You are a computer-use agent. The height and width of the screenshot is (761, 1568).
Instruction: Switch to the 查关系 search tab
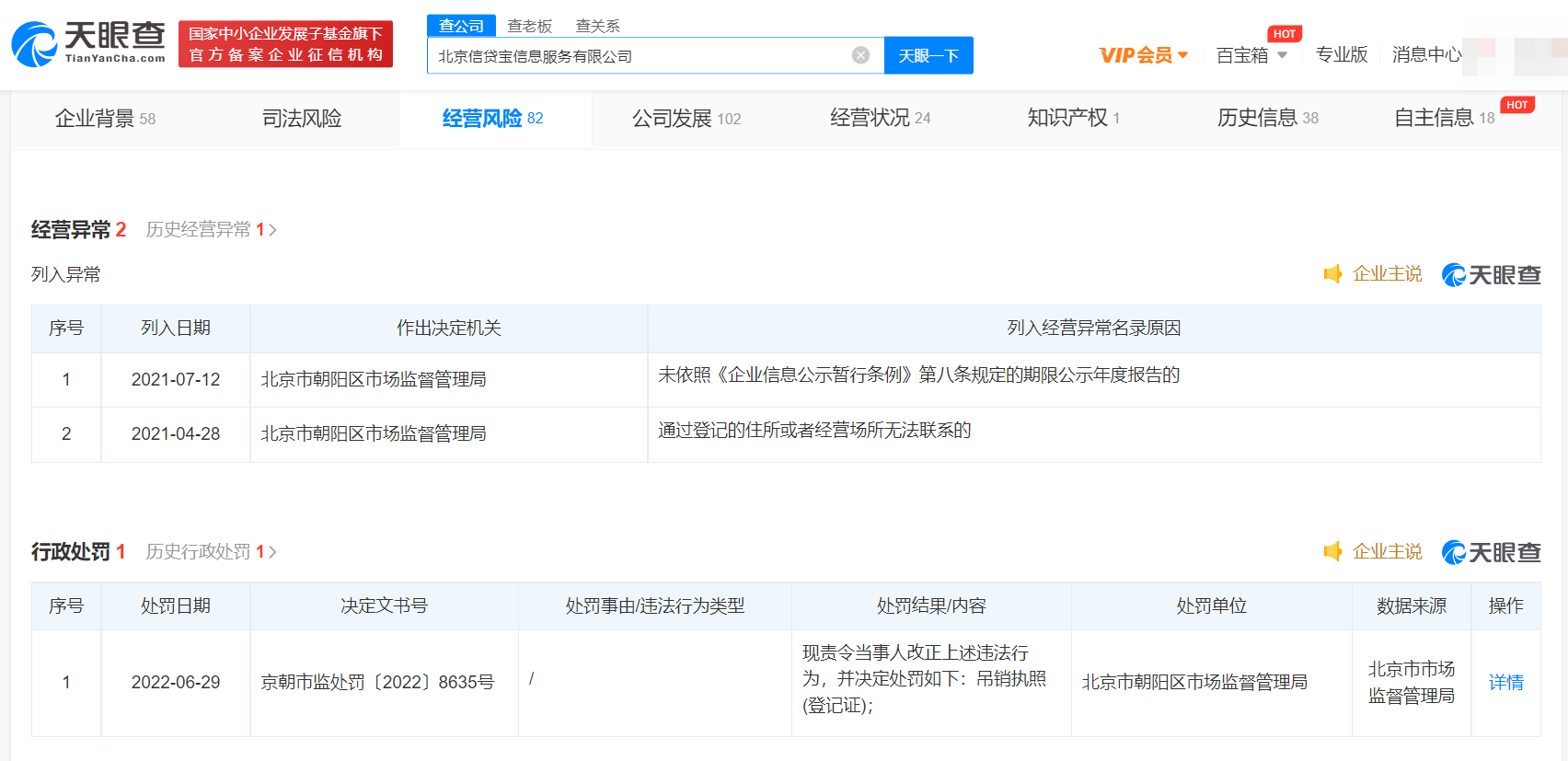click(598, 26)
